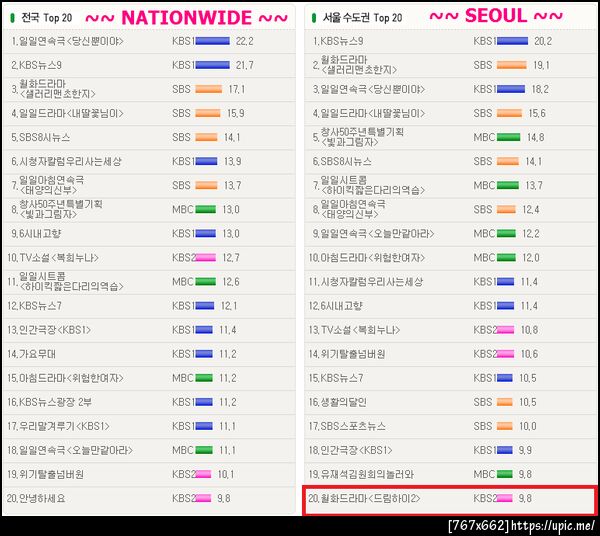
Task: Select the '안녕하세요' row
Action: point(149,499)
